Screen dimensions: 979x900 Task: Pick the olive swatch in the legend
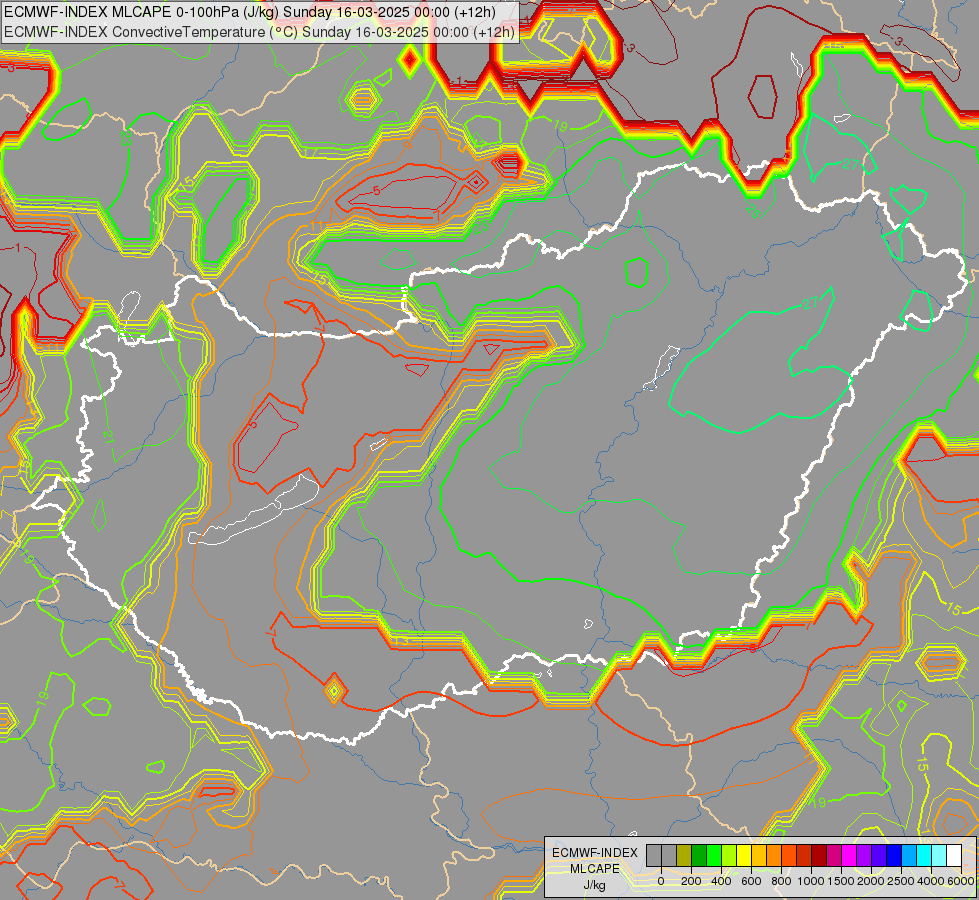tap(684, 856)
